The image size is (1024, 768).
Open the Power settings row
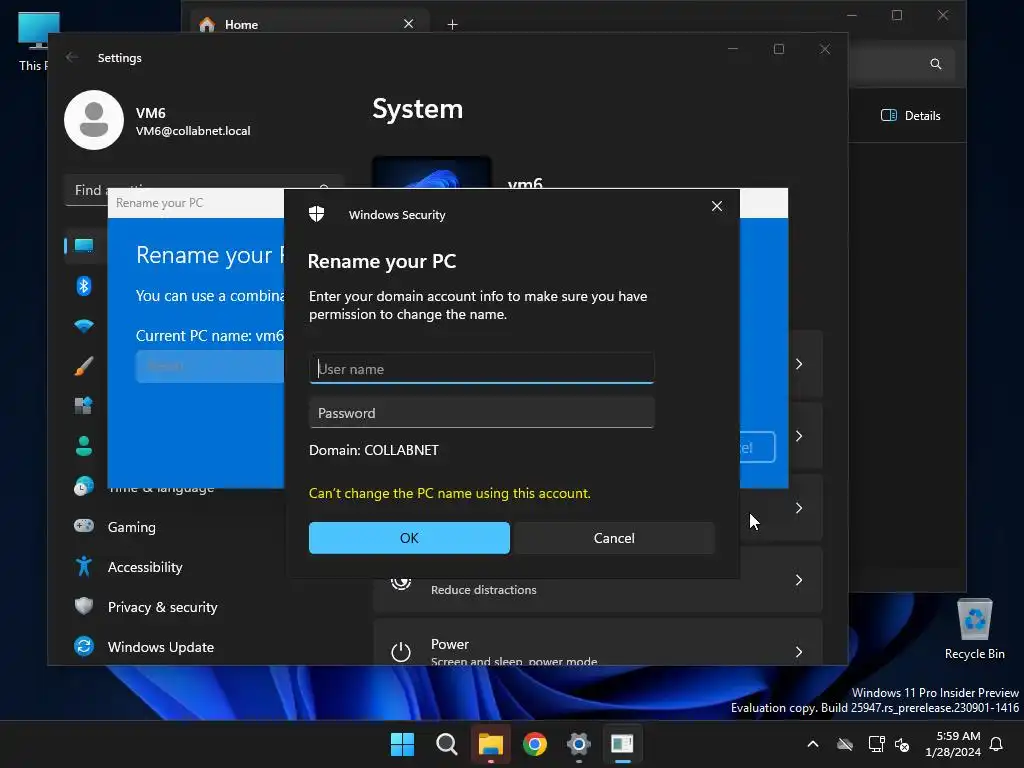(598, 643)
